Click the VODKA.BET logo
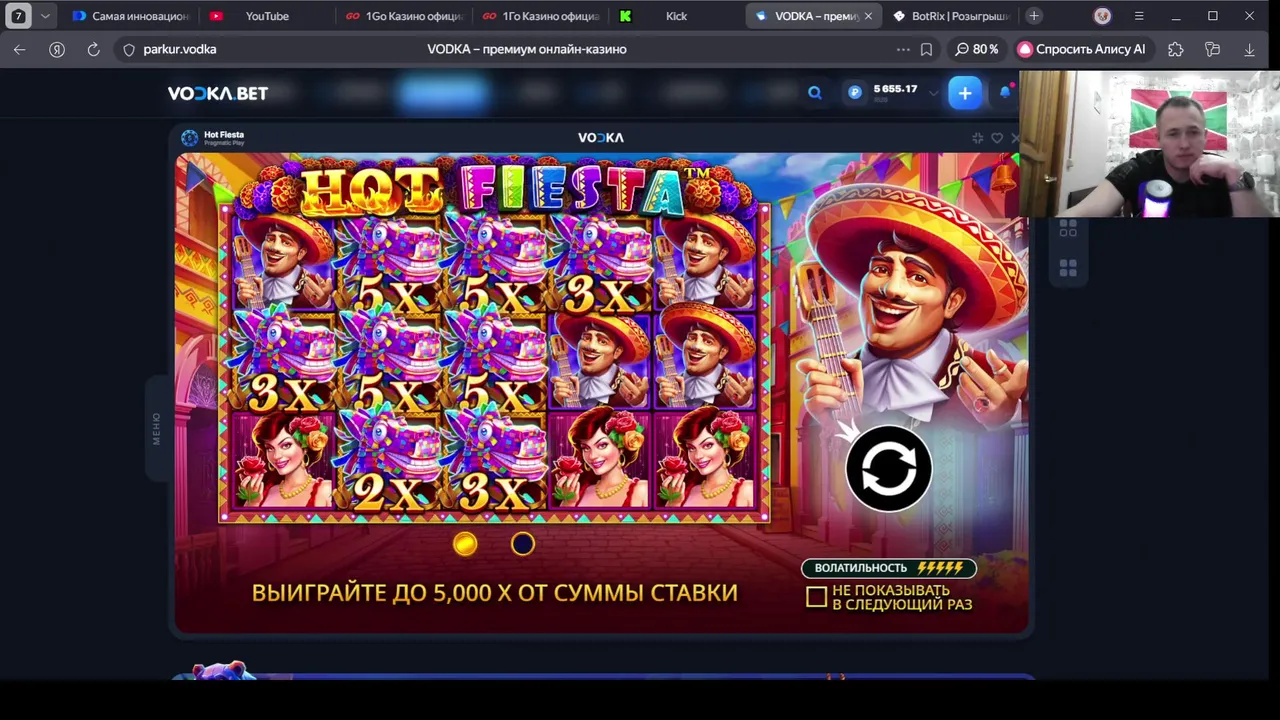Screen dimensions: 1280x720 pos(218,93)
